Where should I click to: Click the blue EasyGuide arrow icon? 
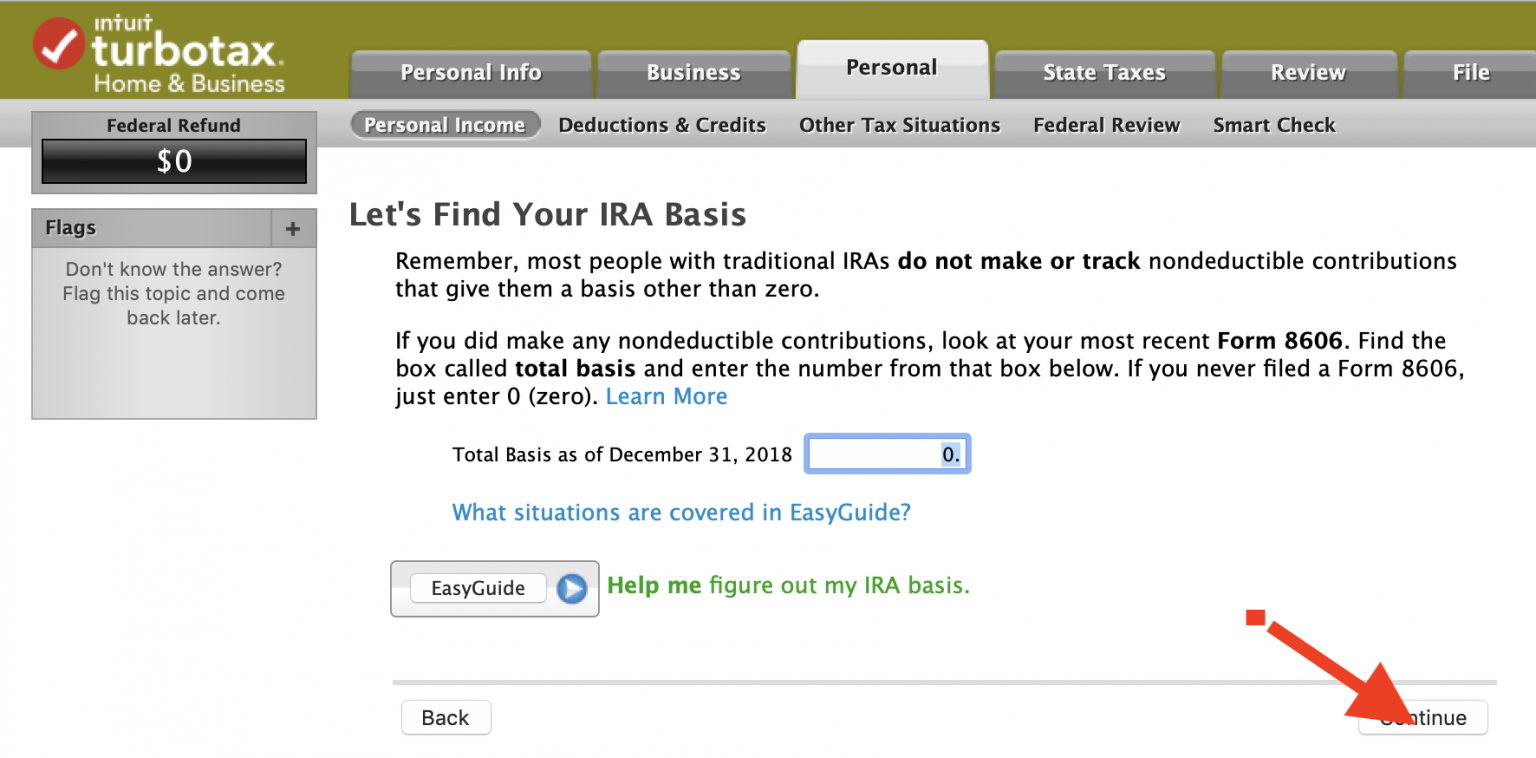[571, 588]
